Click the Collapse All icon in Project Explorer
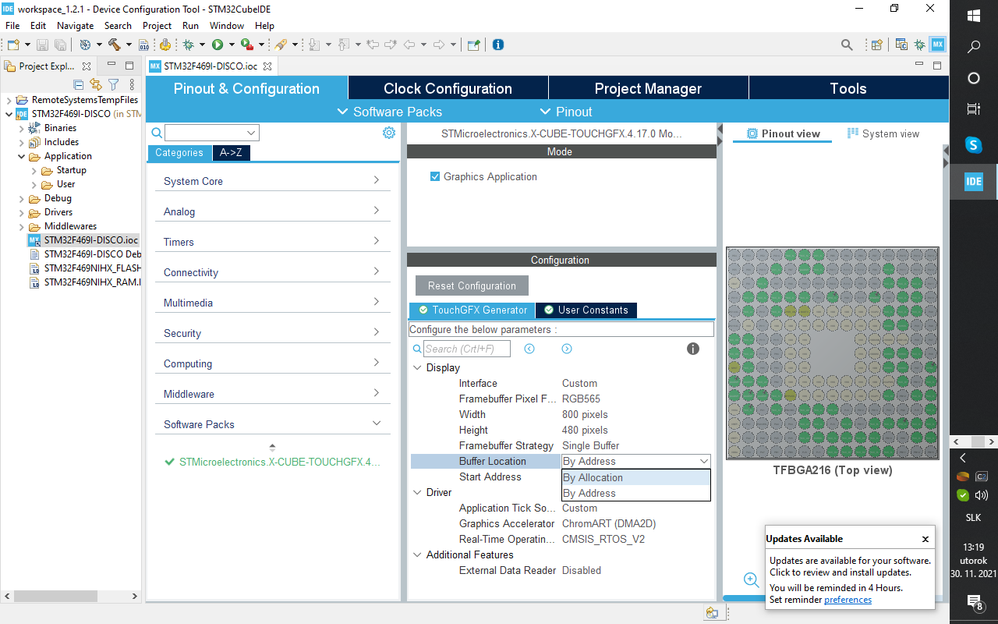 coord(78,84)
